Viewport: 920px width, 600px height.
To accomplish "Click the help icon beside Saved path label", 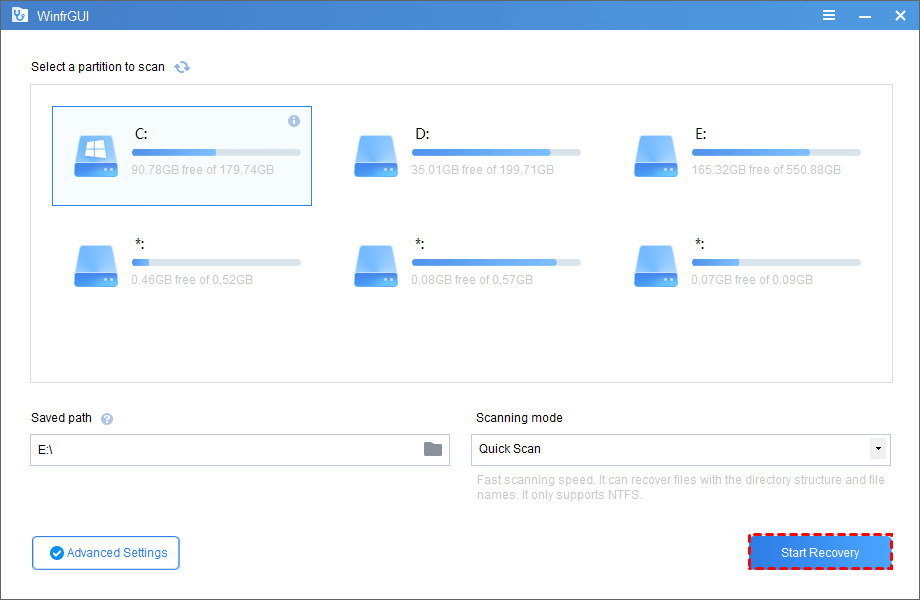I will click(106, 418).
